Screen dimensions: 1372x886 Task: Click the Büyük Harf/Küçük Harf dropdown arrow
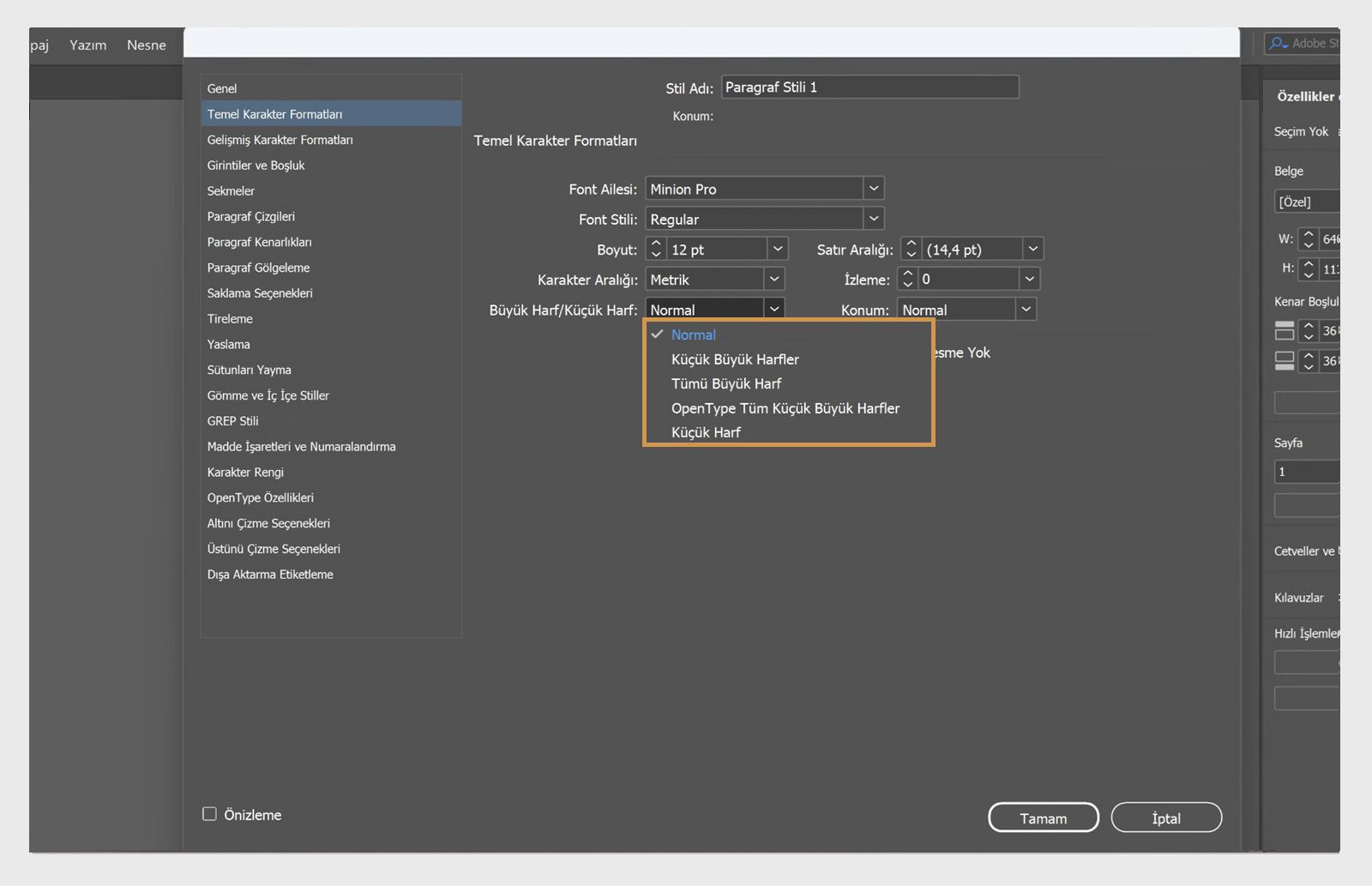pos(774,309)
